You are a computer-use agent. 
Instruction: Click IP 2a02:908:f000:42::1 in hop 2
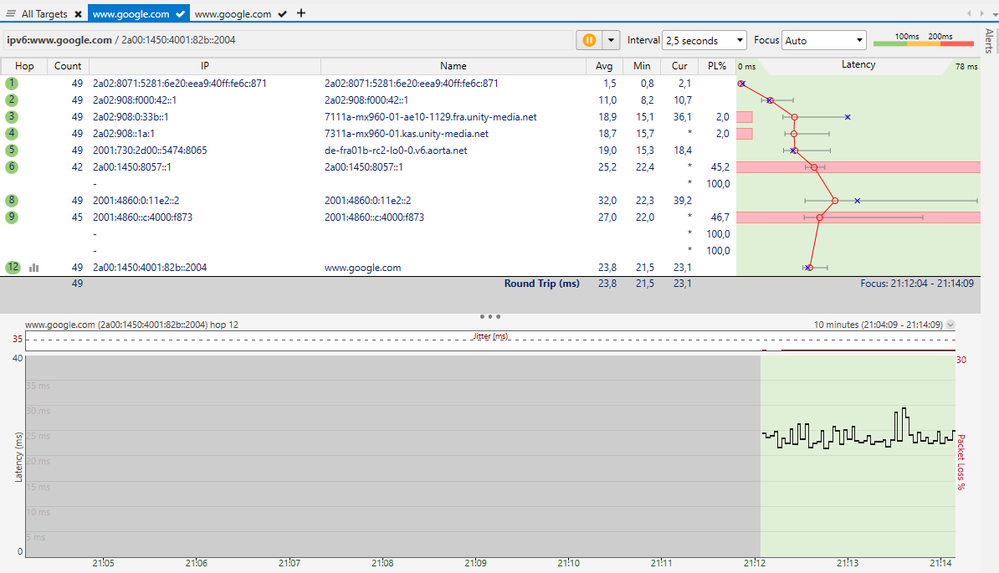(134, 100)
